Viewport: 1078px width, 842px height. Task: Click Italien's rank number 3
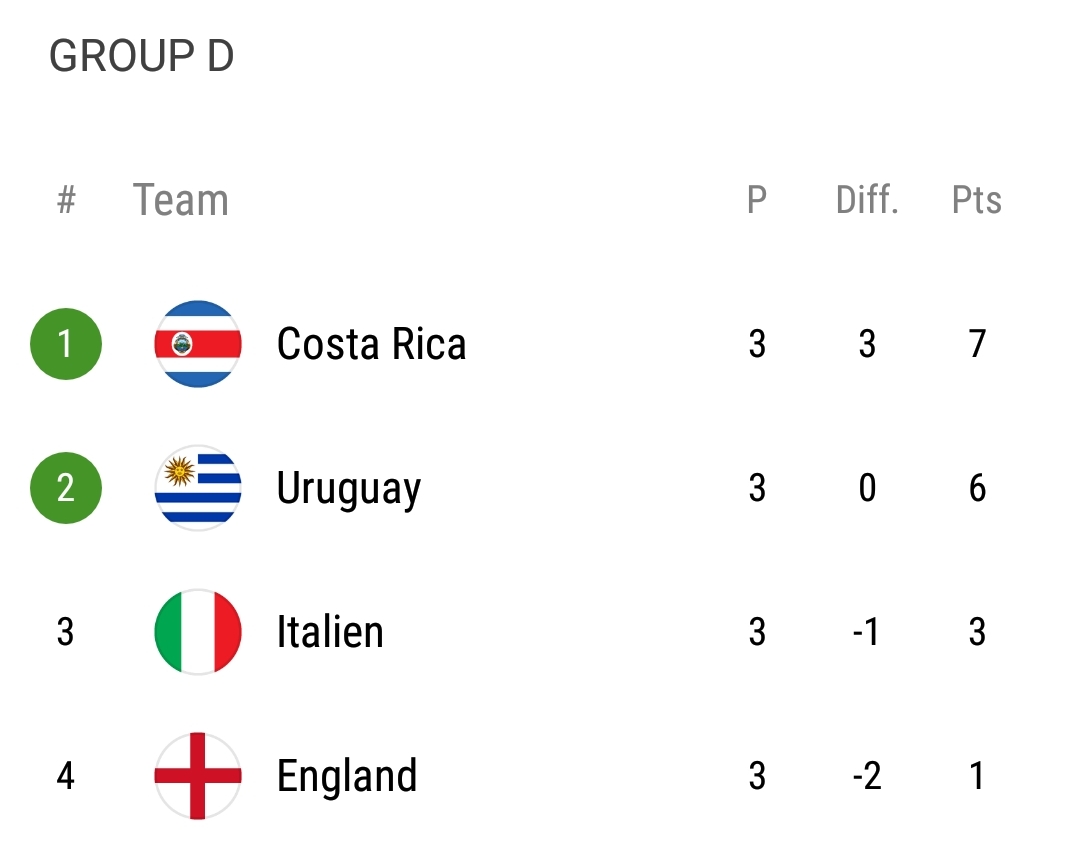(x=66, y=632)
